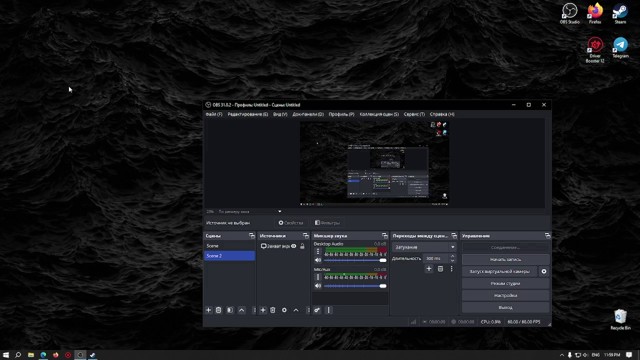Show hidden system tray icons chevron
640x360 pixels.
562,355
